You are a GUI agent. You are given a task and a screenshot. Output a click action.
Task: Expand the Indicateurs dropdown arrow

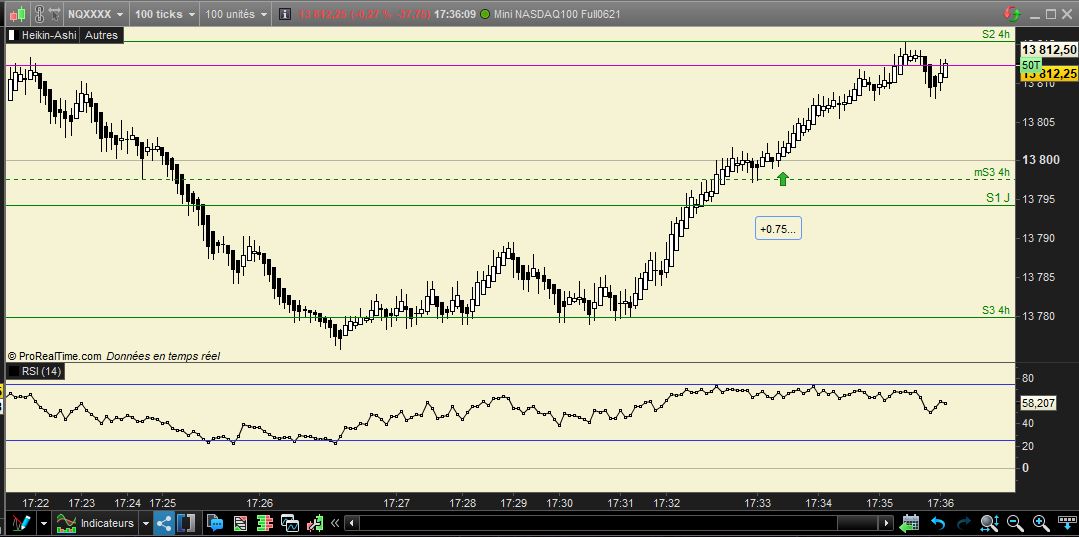tap(146, 523)
